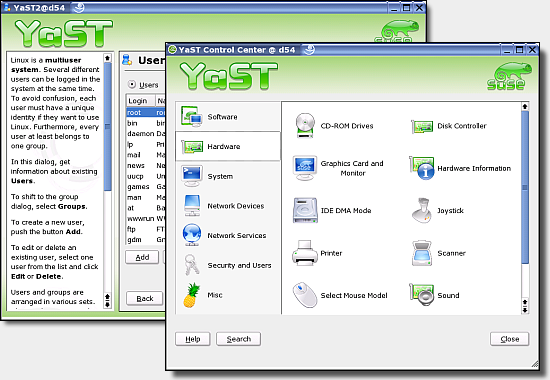Select the news user row
550x380 pixels.
pos(146,165)
